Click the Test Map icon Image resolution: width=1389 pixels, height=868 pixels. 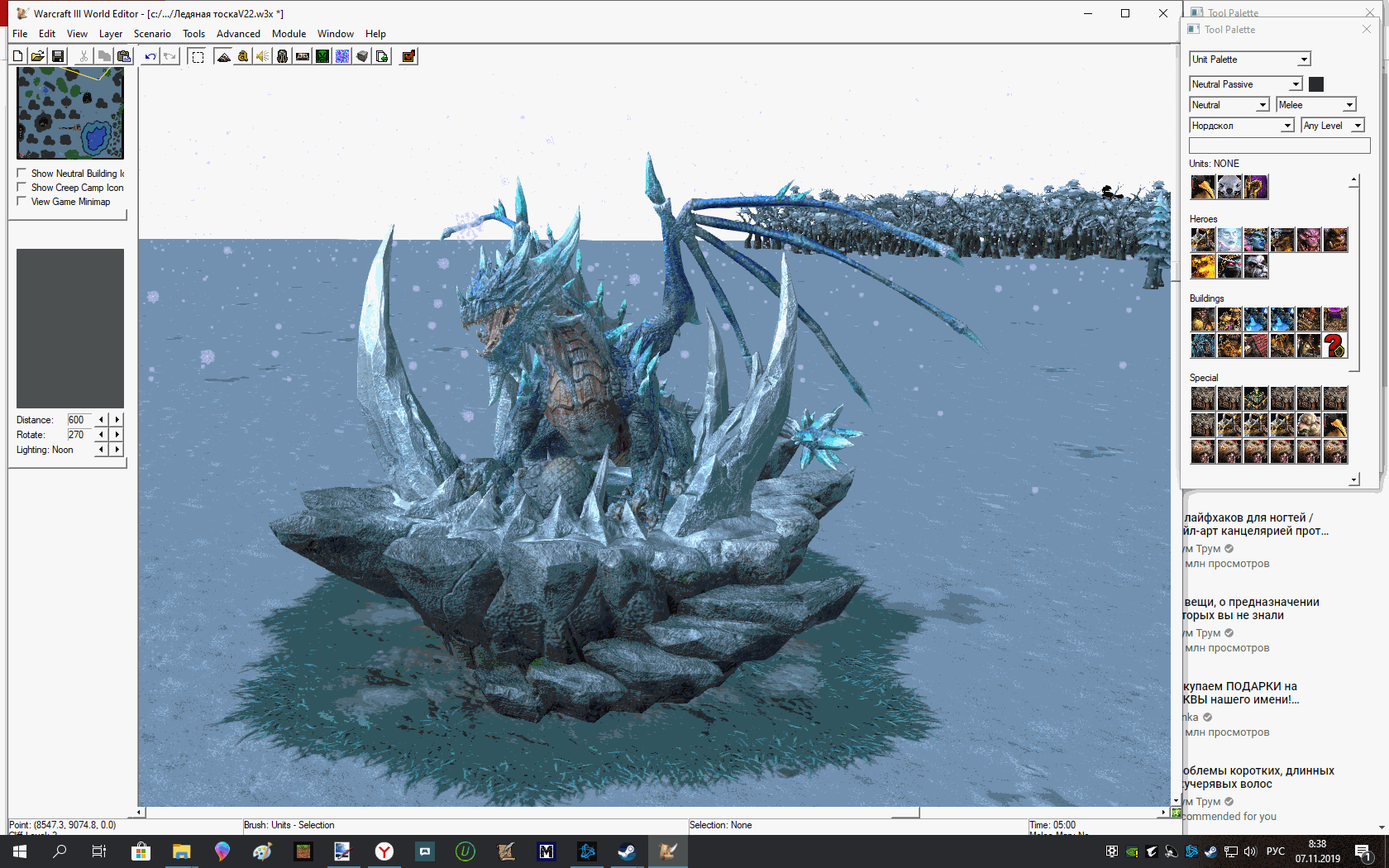click(408, 56)
